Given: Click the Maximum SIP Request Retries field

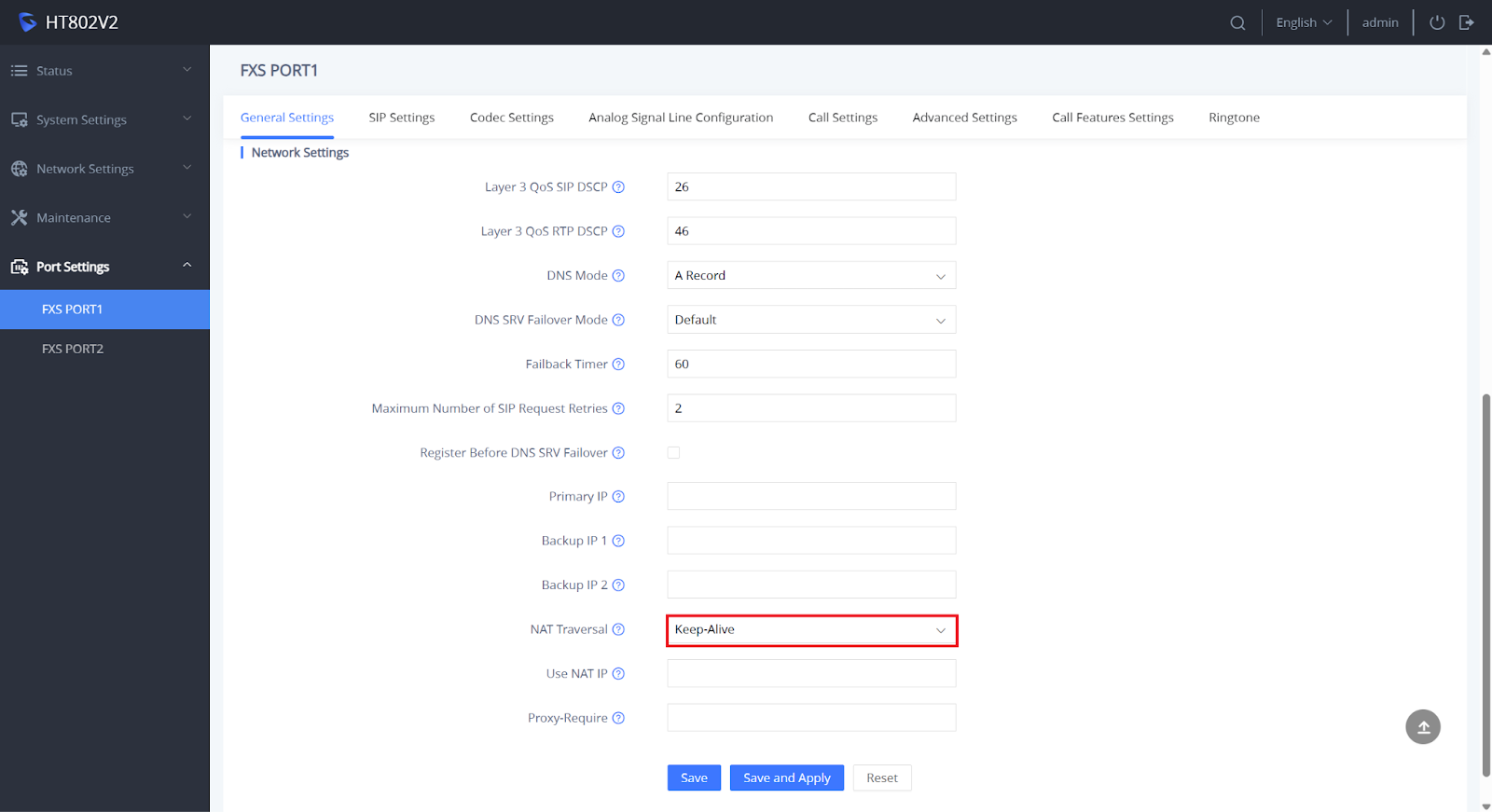Looking at the screenshot, I should 811,408.
